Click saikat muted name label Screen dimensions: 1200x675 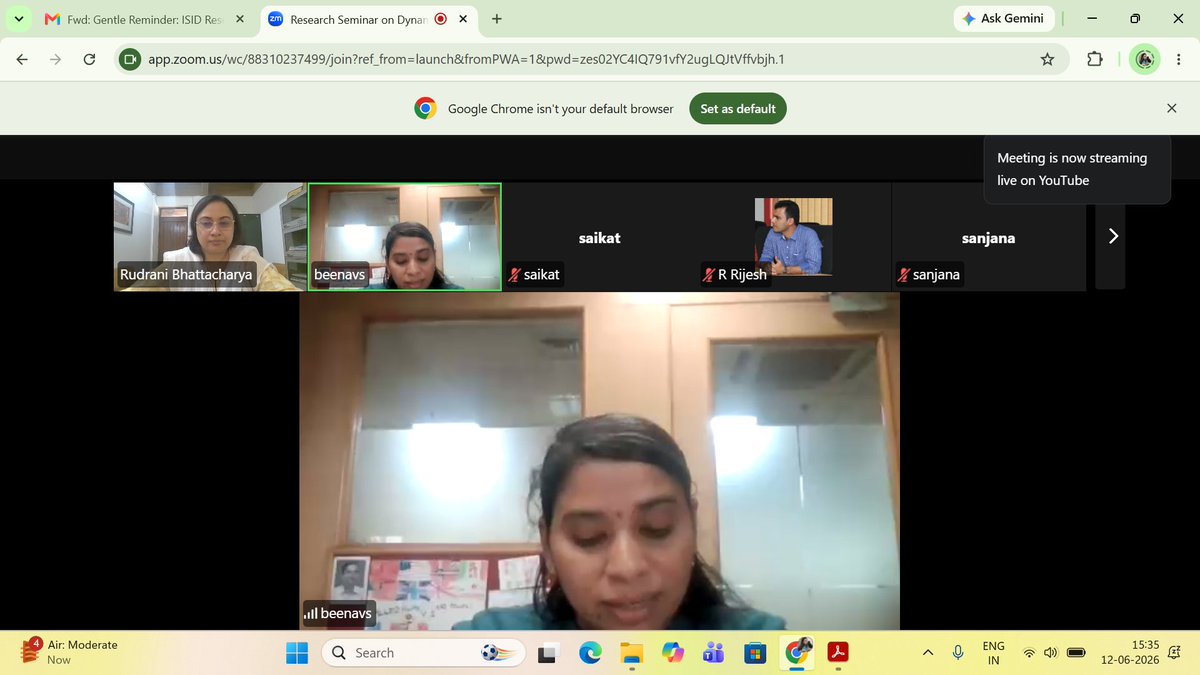point(534,274)
